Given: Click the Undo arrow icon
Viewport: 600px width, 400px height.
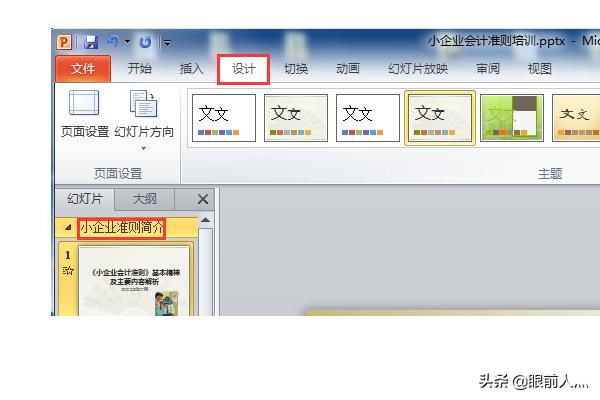Looking at the screenshot, I should tap(111, 42).
